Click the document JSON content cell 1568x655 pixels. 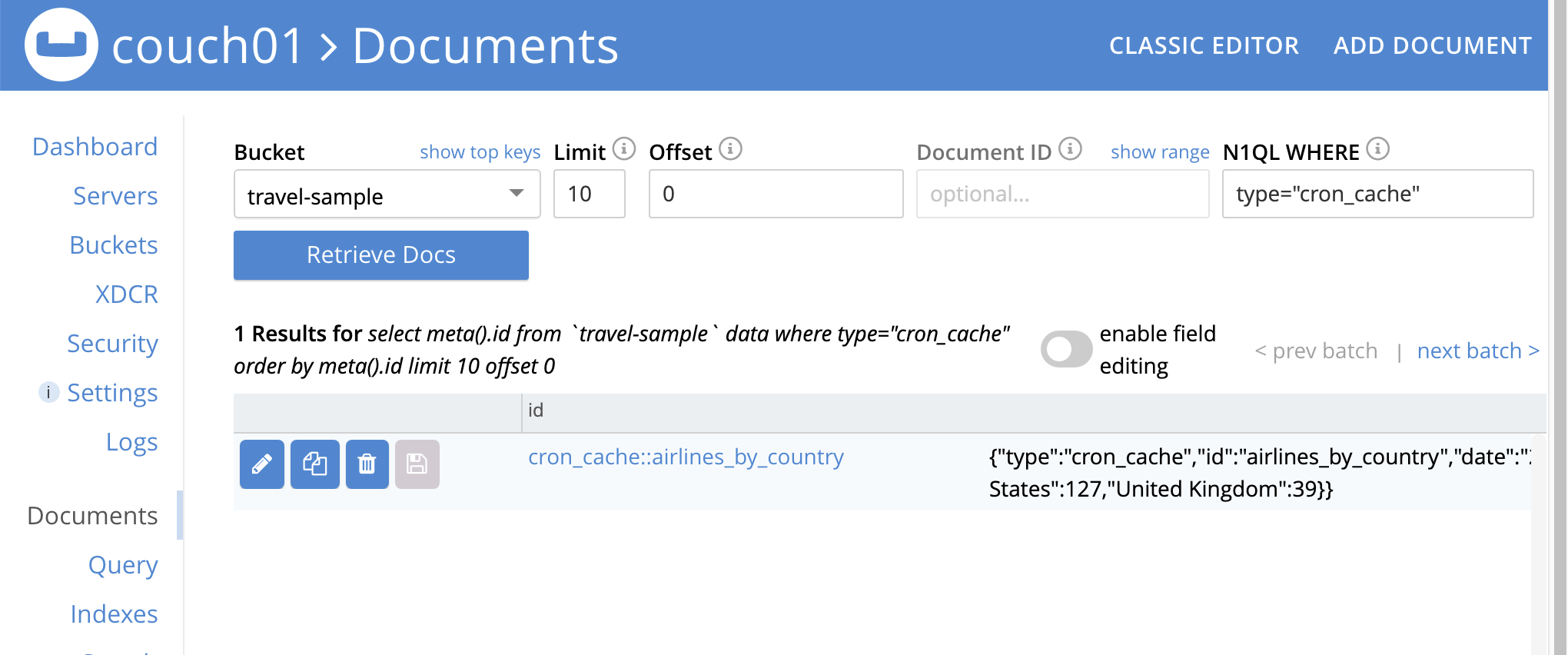point(1259,473)
